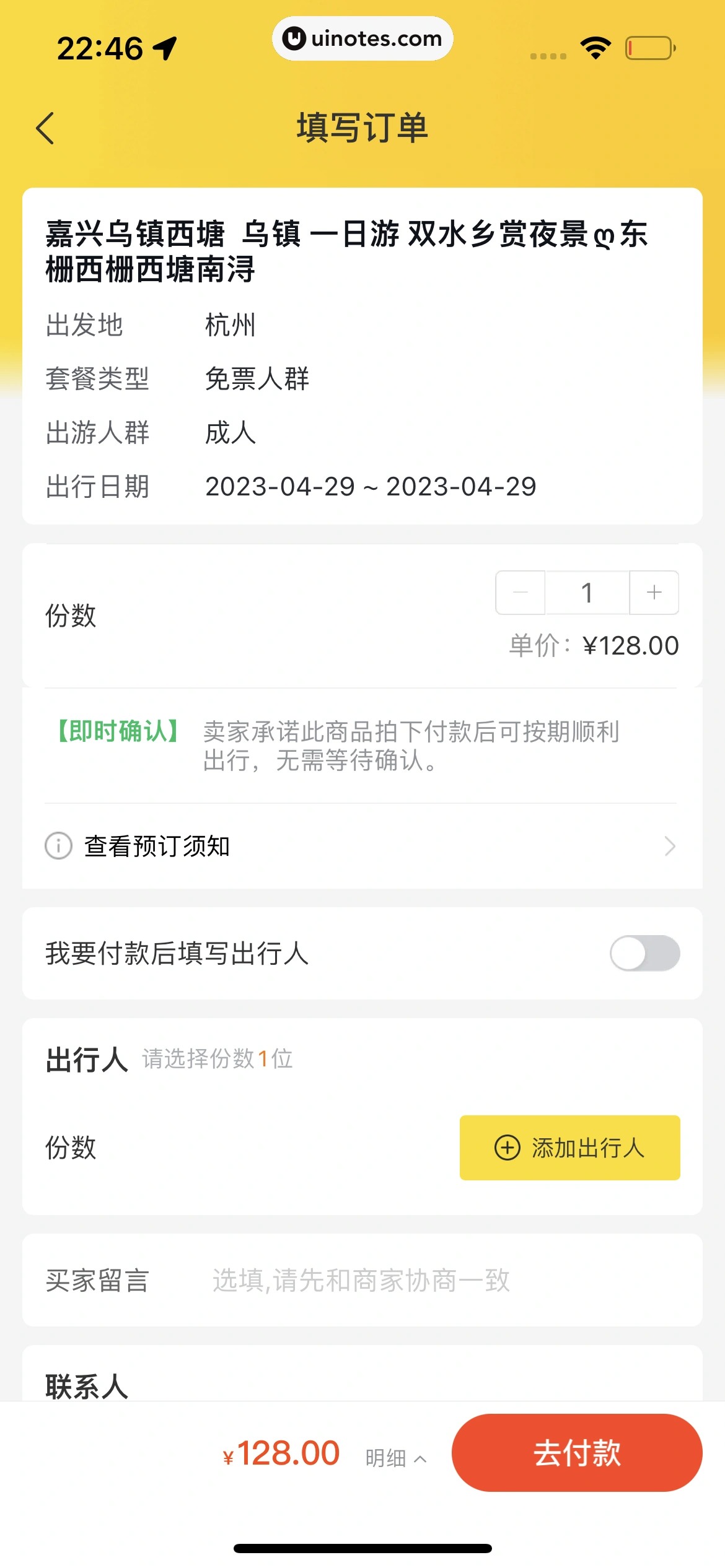Tap the location arrow beside the time
This screenshot has height=1568, width=725.
point(165,48)
